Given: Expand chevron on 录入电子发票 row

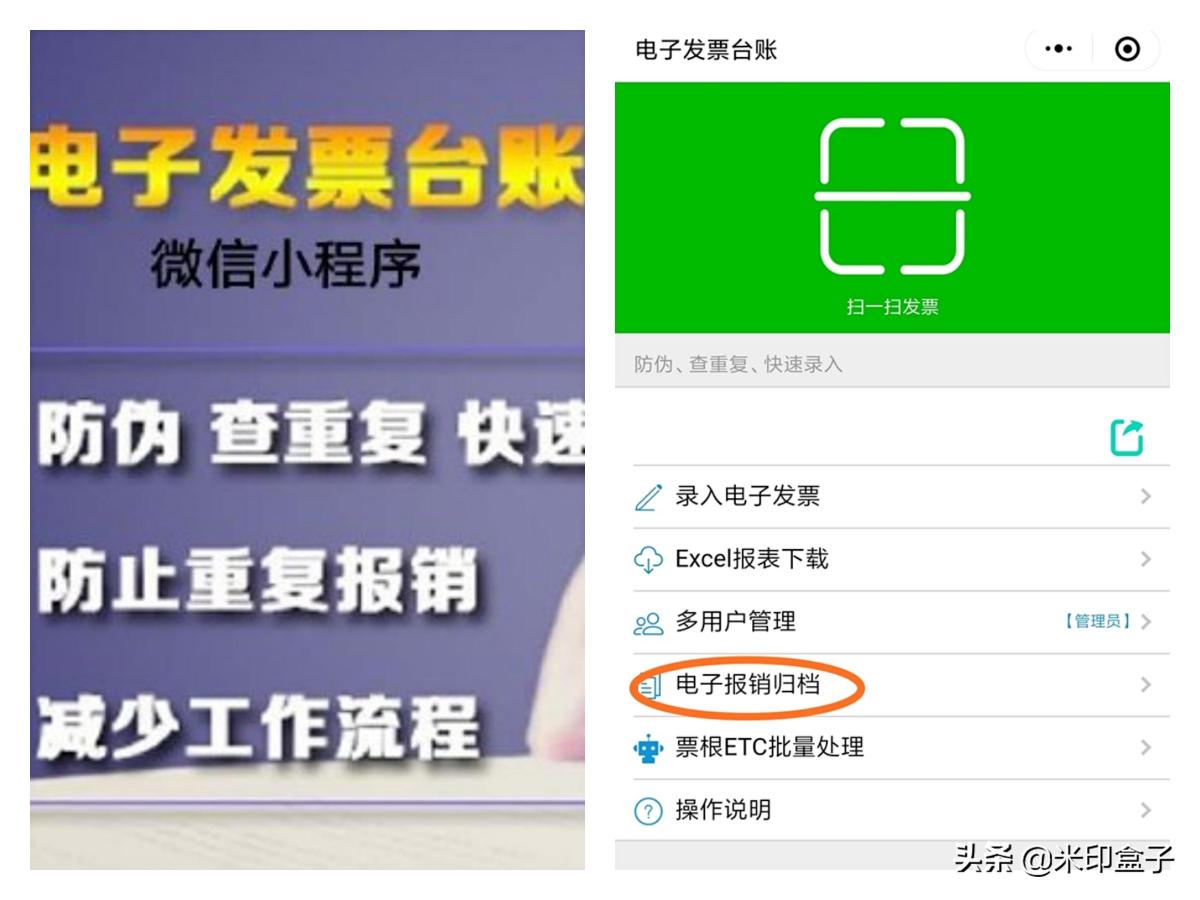Looking at the screenshot, I should pos(1145,496).
